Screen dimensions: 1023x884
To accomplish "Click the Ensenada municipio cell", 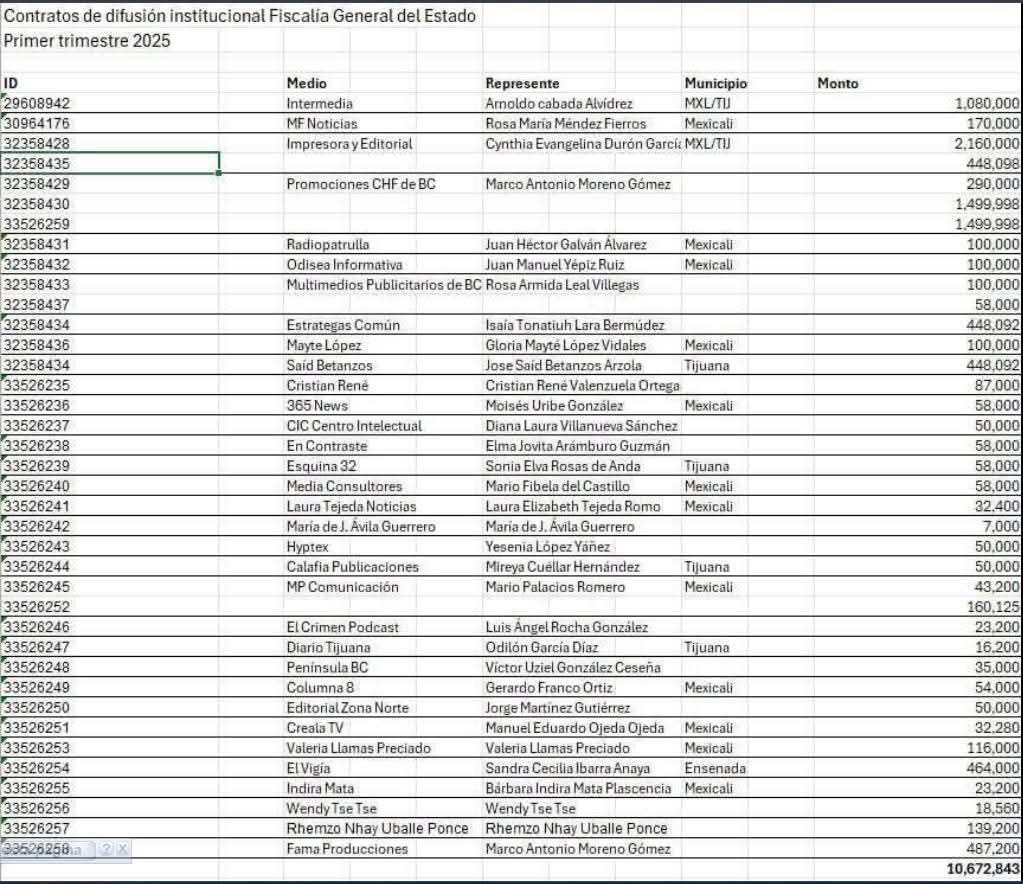I will point(714,768).
